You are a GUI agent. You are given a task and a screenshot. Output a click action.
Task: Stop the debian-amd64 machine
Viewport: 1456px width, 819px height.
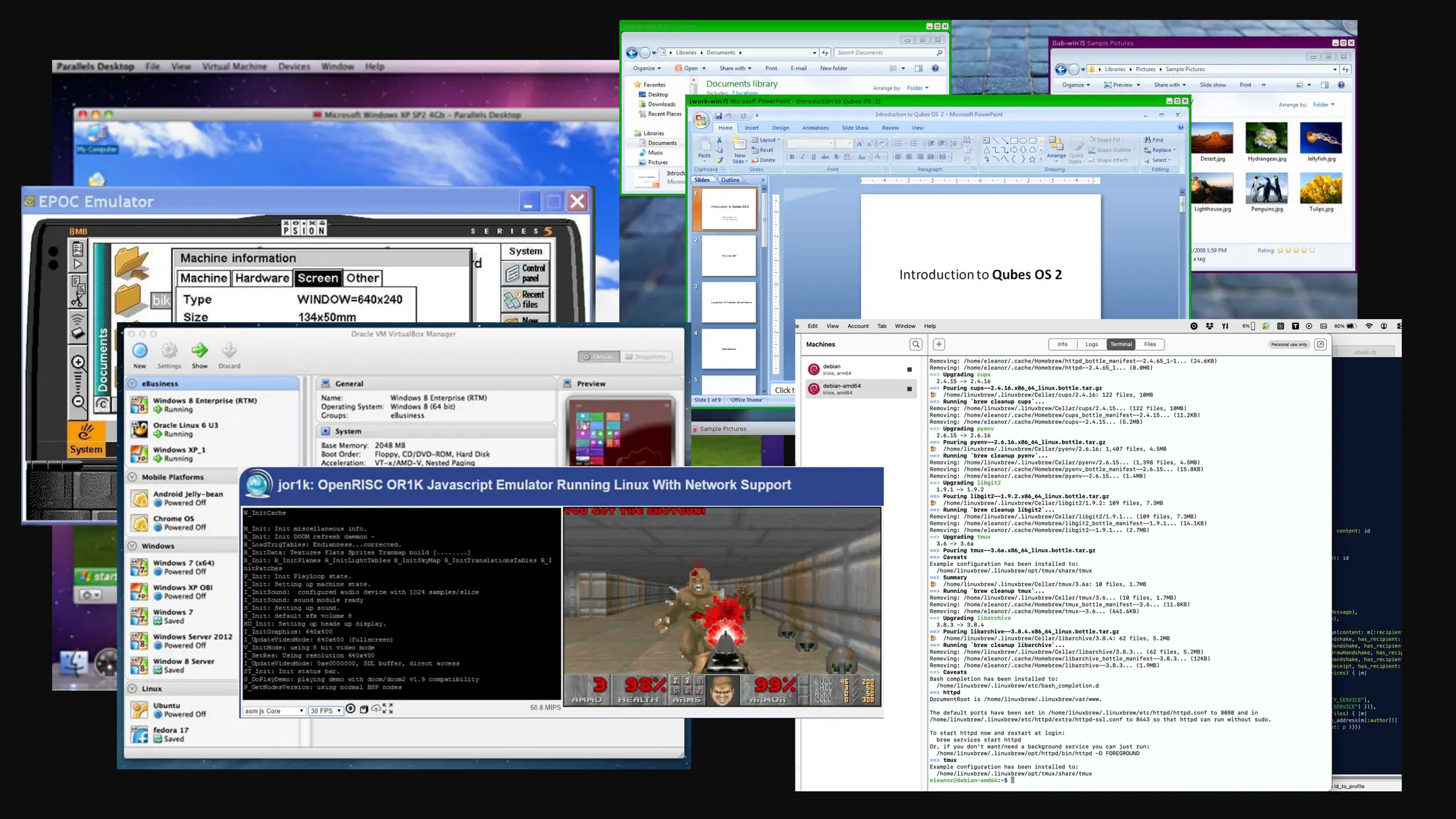[909, 389]
